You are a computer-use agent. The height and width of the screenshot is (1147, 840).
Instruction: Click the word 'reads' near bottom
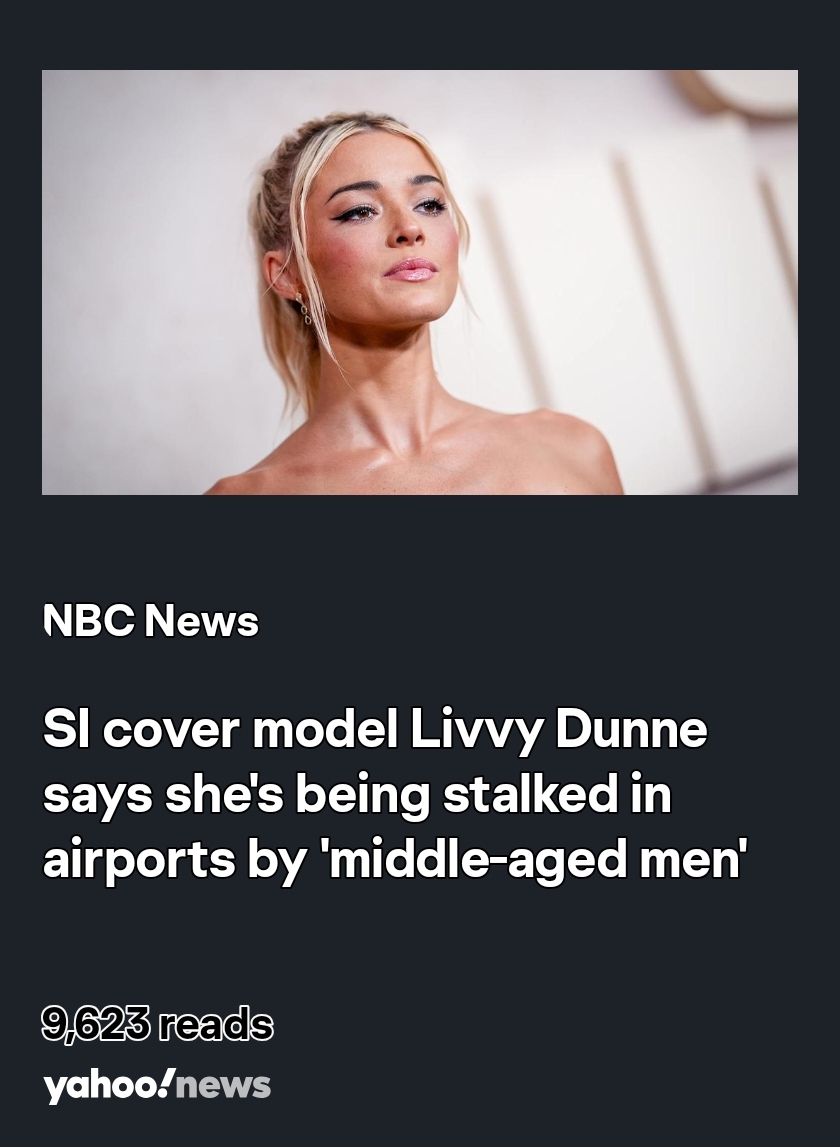(x=216, y=1023)
